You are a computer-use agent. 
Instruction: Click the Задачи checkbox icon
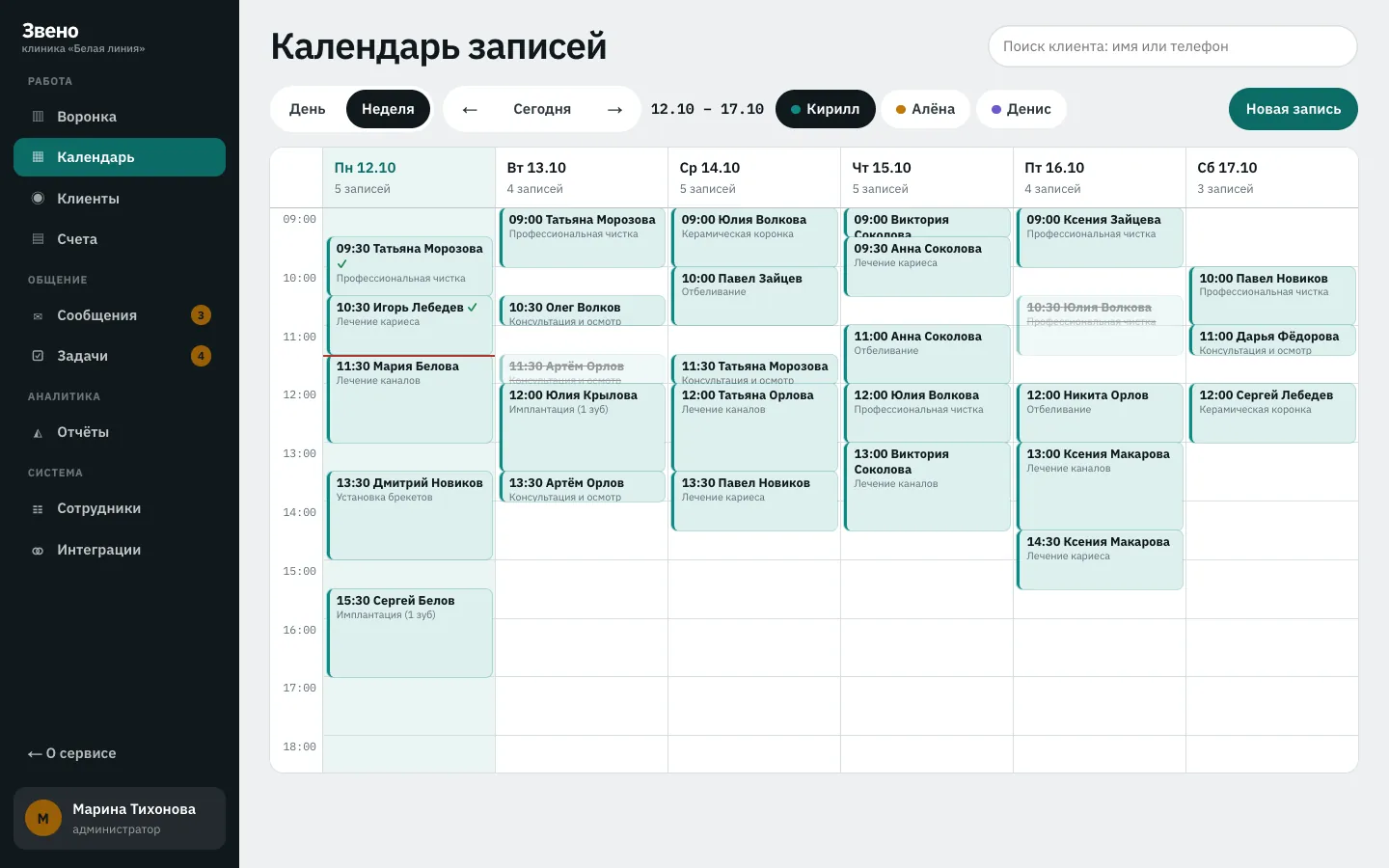point(38,356)
